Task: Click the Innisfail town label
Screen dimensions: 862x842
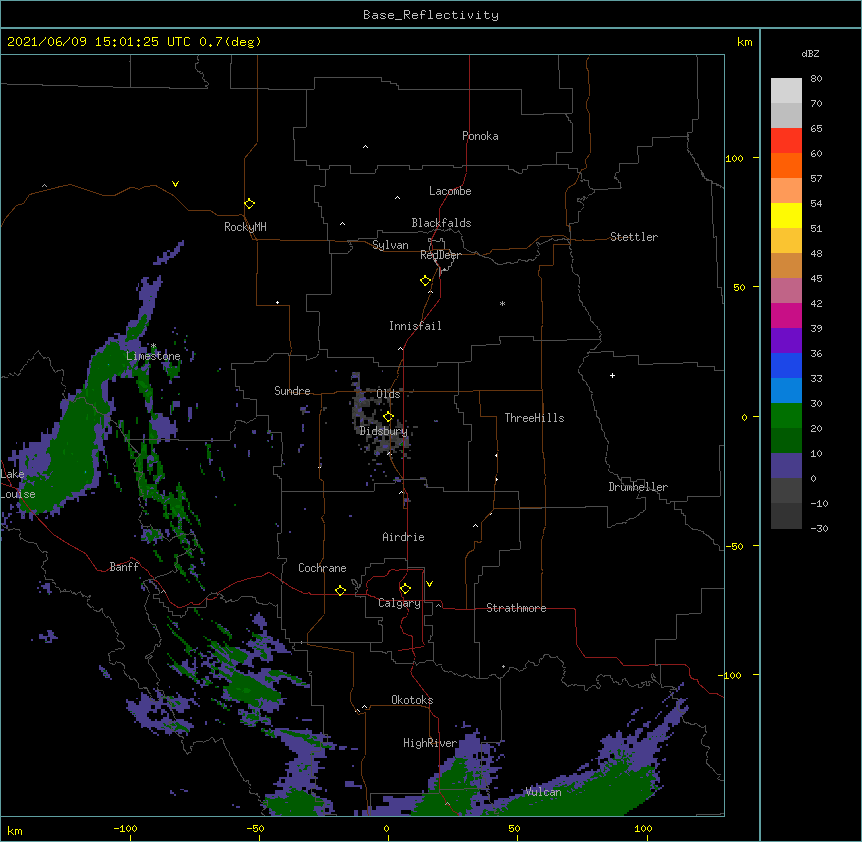Action: (x=415, y=326)
